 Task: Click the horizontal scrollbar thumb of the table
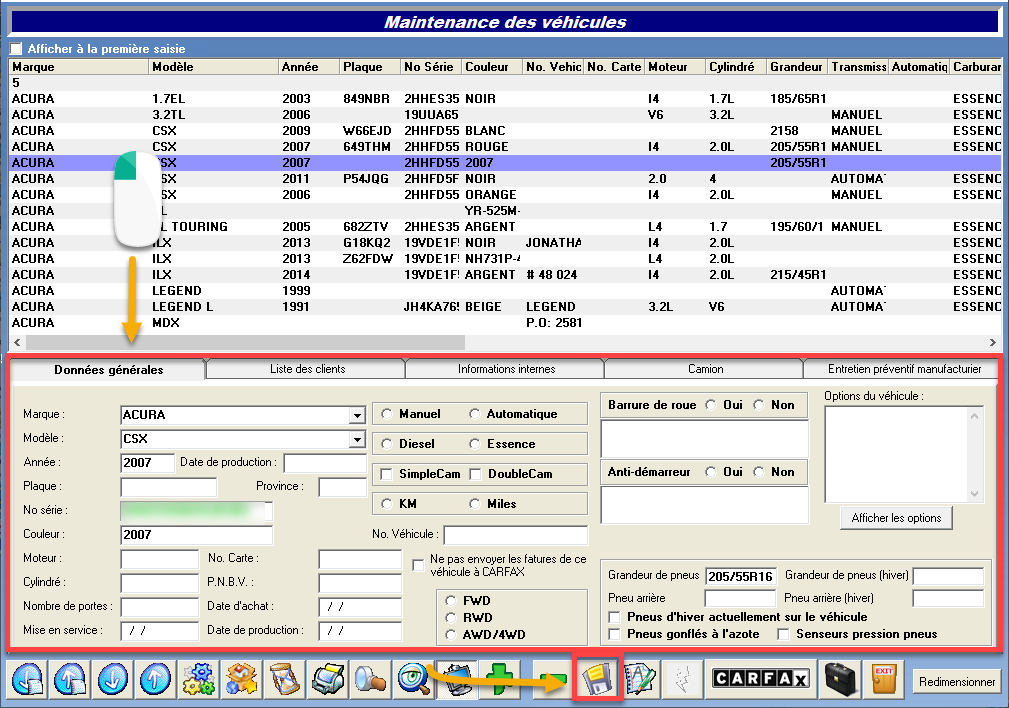point(245,342)
